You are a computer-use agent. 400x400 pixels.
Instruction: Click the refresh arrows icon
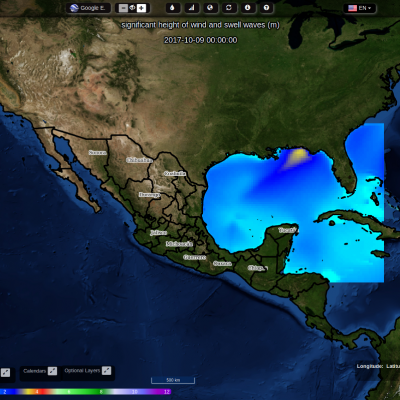tap(229, 8)
